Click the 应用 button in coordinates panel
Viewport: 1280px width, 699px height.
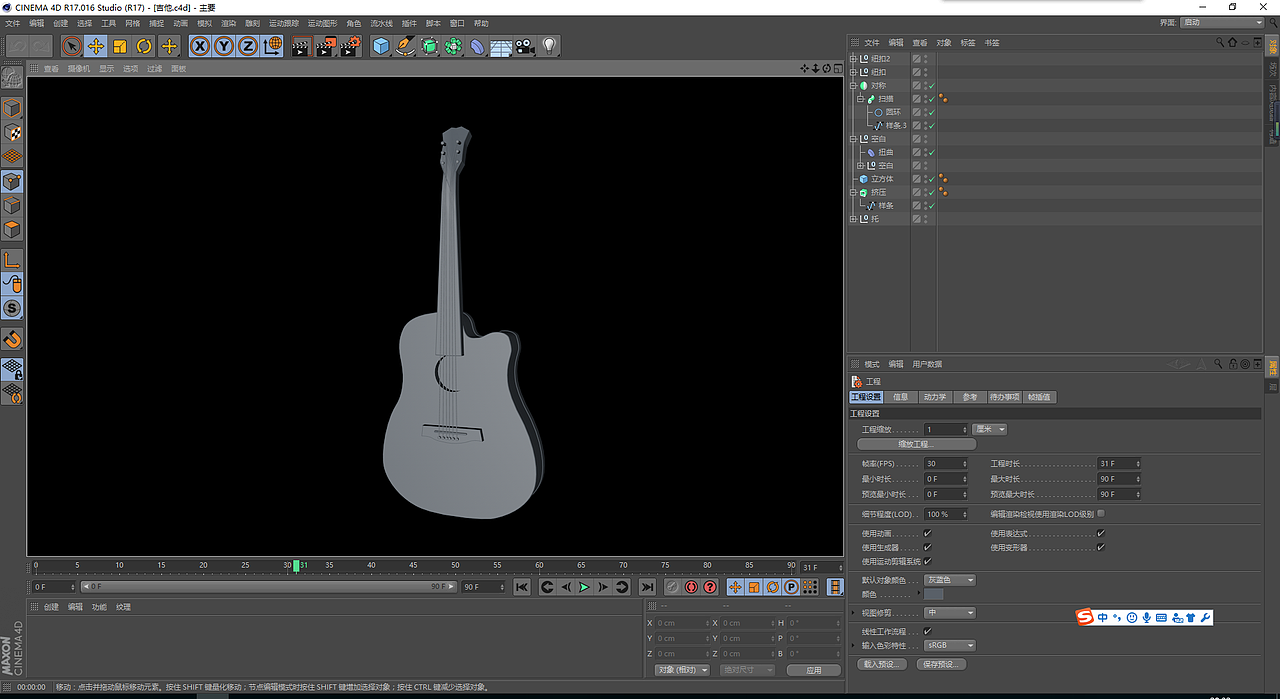814,670
